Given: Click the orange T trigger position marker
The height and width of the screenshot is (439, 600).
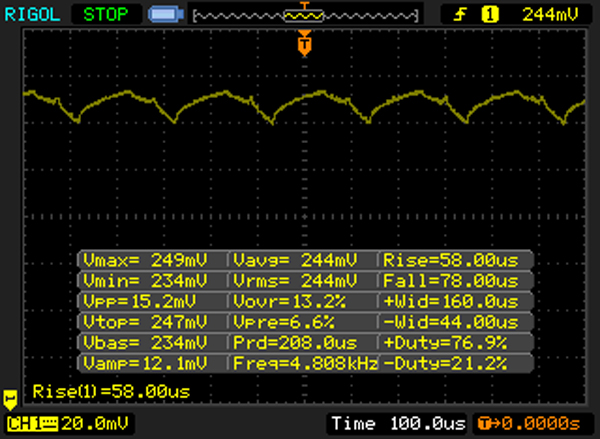Looking at the screenshot, I should (305, 44).
